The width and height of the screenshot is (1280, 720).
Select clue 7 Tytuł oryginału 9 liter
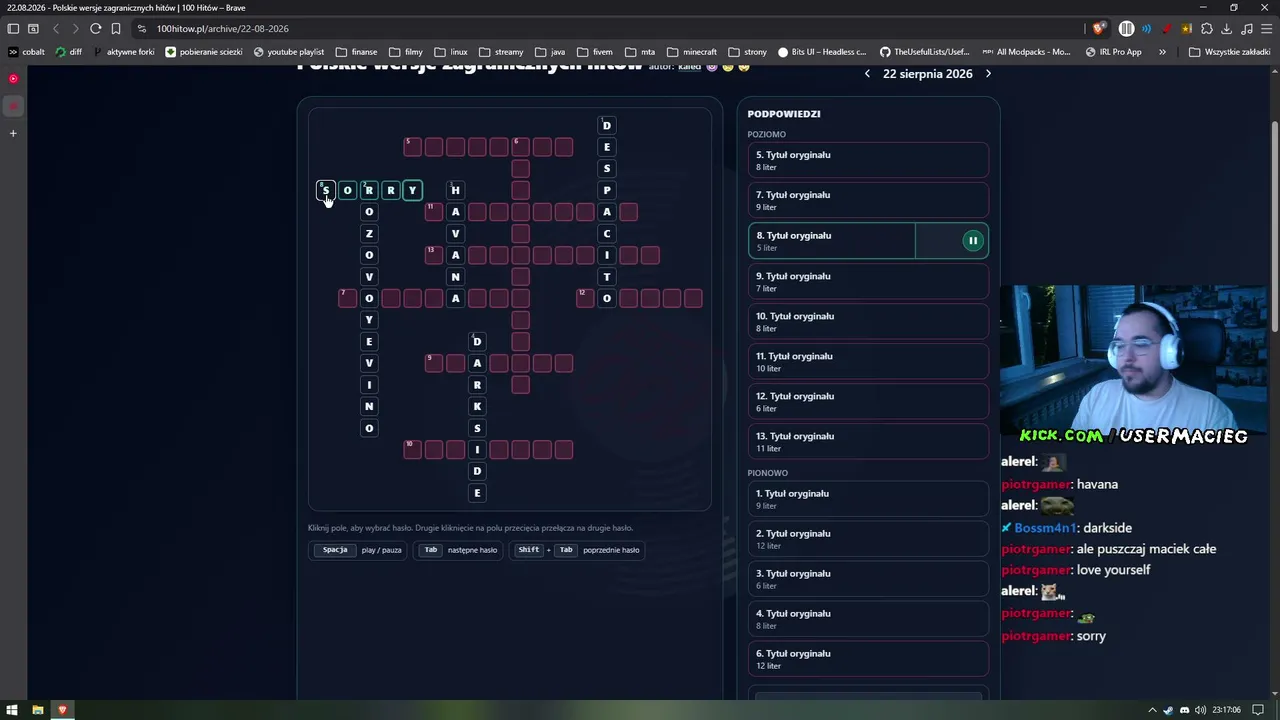[868, 200]
